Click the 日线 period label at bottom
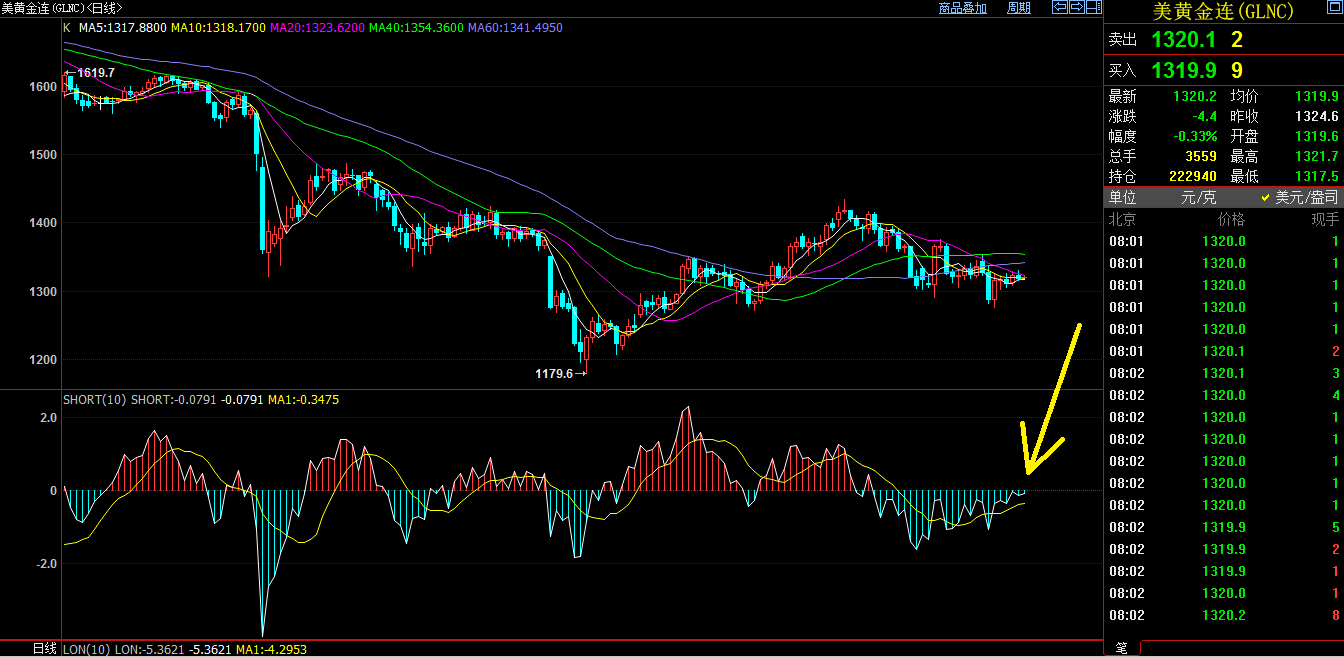1344x657 pixels. (44, 649)
